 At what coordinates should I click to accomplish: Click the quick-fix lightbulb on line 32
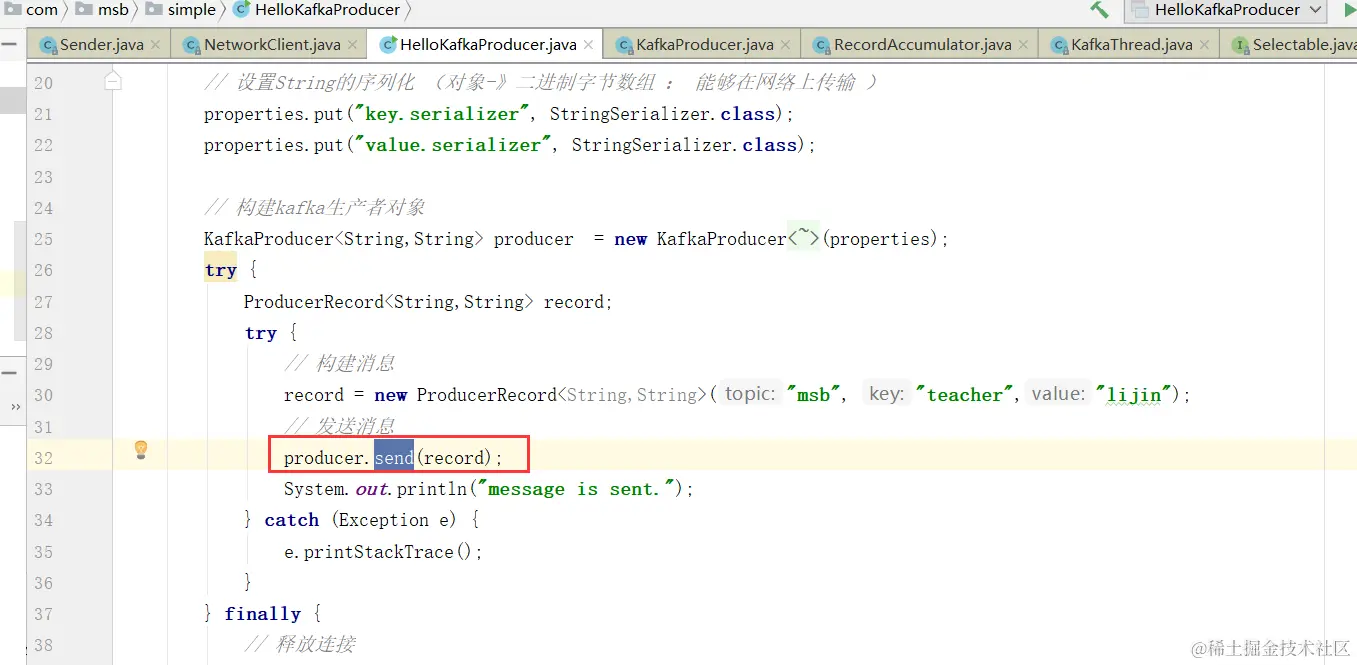pos(141,450)
